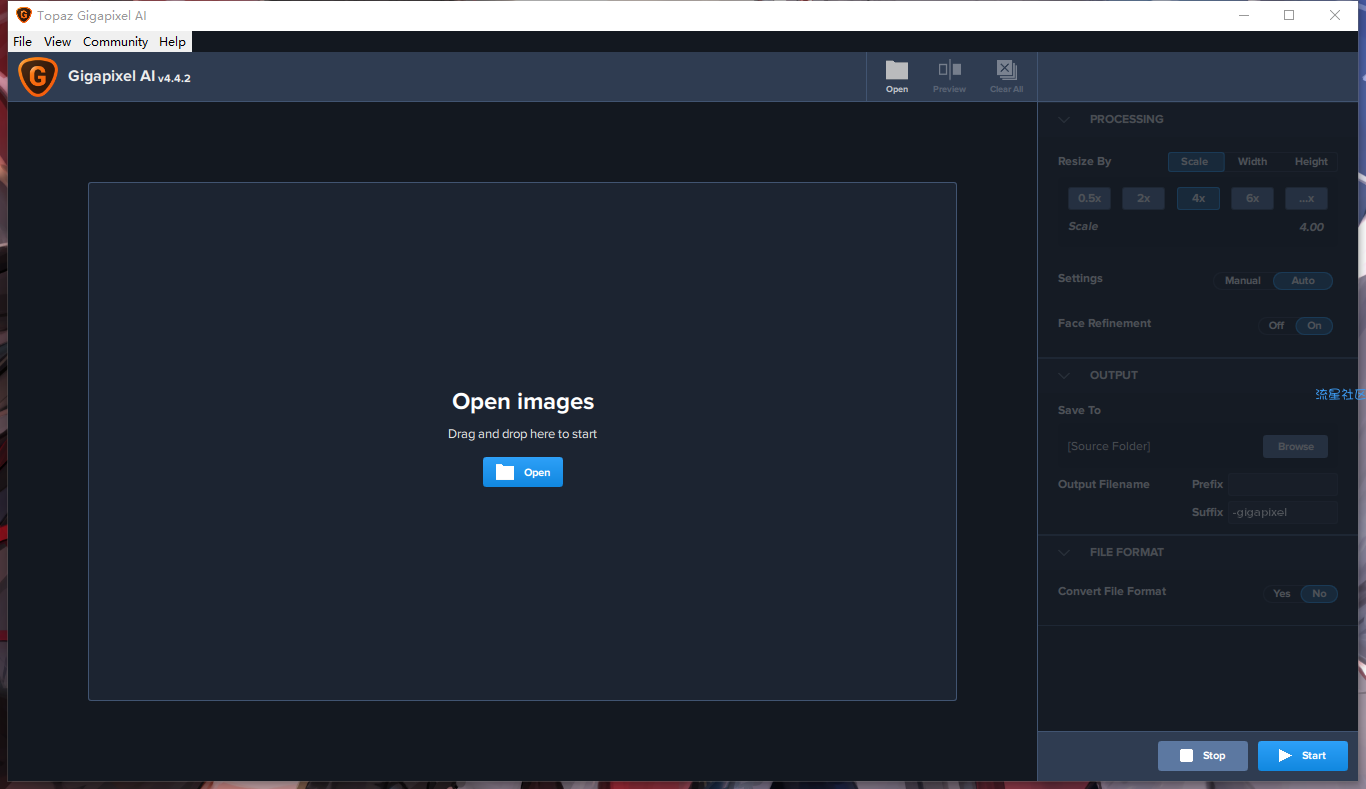Image resolution: width=1366 pixels, height=789 pixels.
Task: Set Convert File Format to Yes
Action: coord(1282,594)
